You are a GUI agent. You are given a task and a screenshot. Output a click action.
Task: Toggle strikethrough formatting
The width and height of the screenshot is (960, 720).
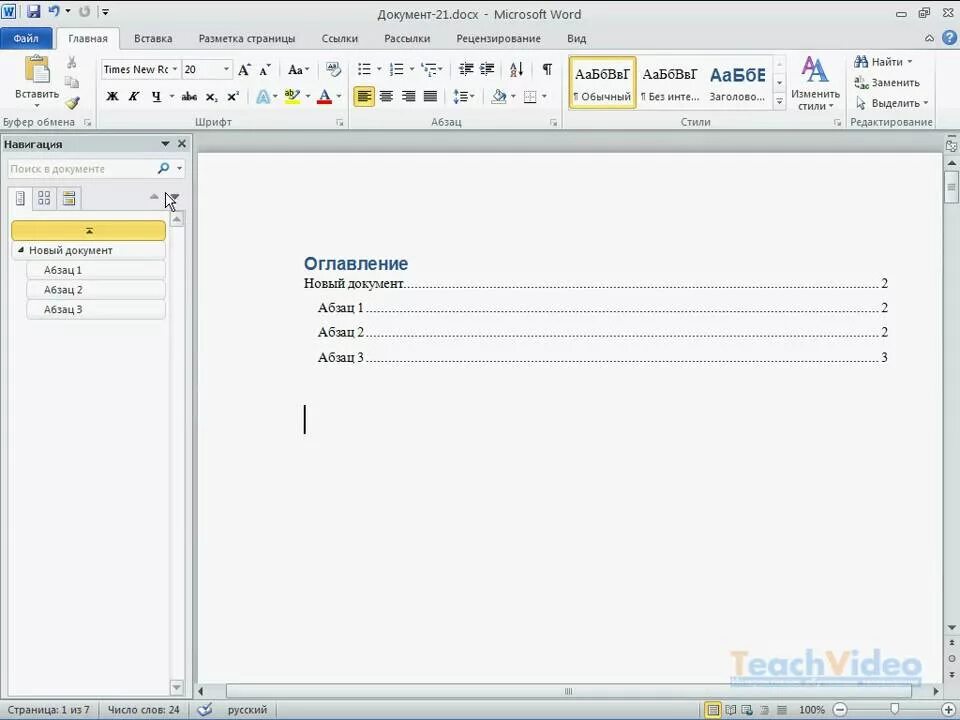189,97
